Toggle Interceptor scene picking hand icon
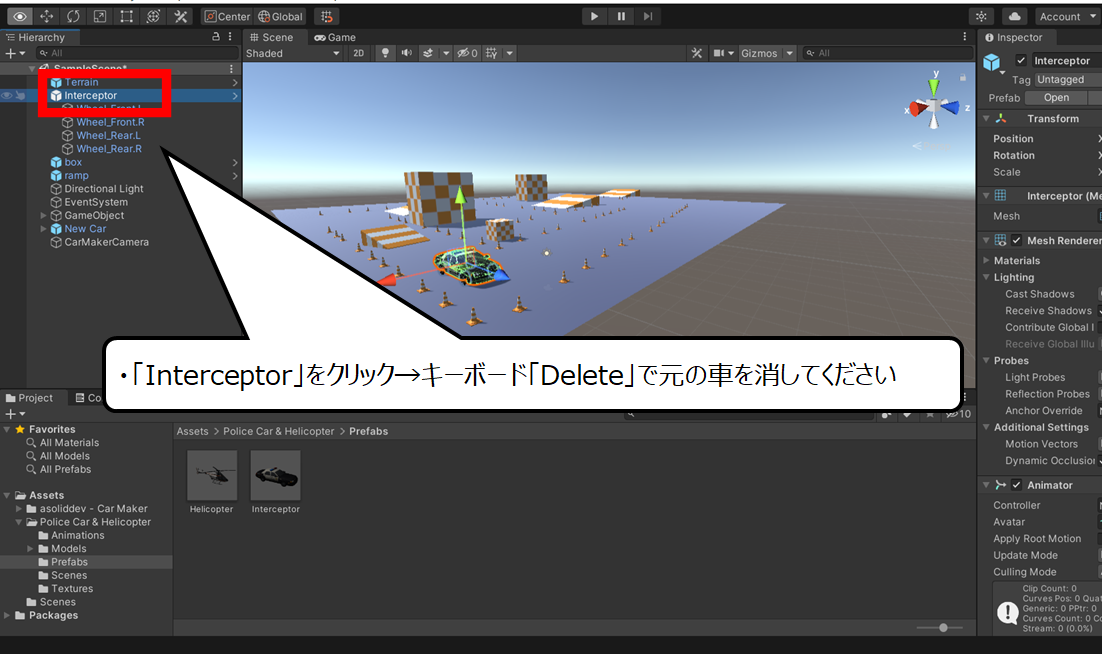Image resolution: width=1102 pixels, height=654 pixels. pyautogui.click(x=20, y=96)
